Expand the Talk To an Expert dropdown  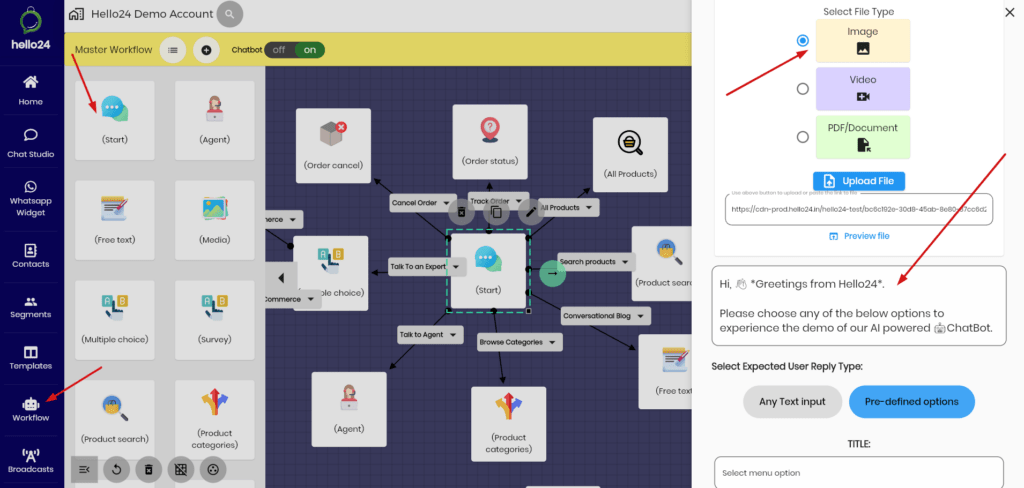pyautogui.click(x=456, y=267)
